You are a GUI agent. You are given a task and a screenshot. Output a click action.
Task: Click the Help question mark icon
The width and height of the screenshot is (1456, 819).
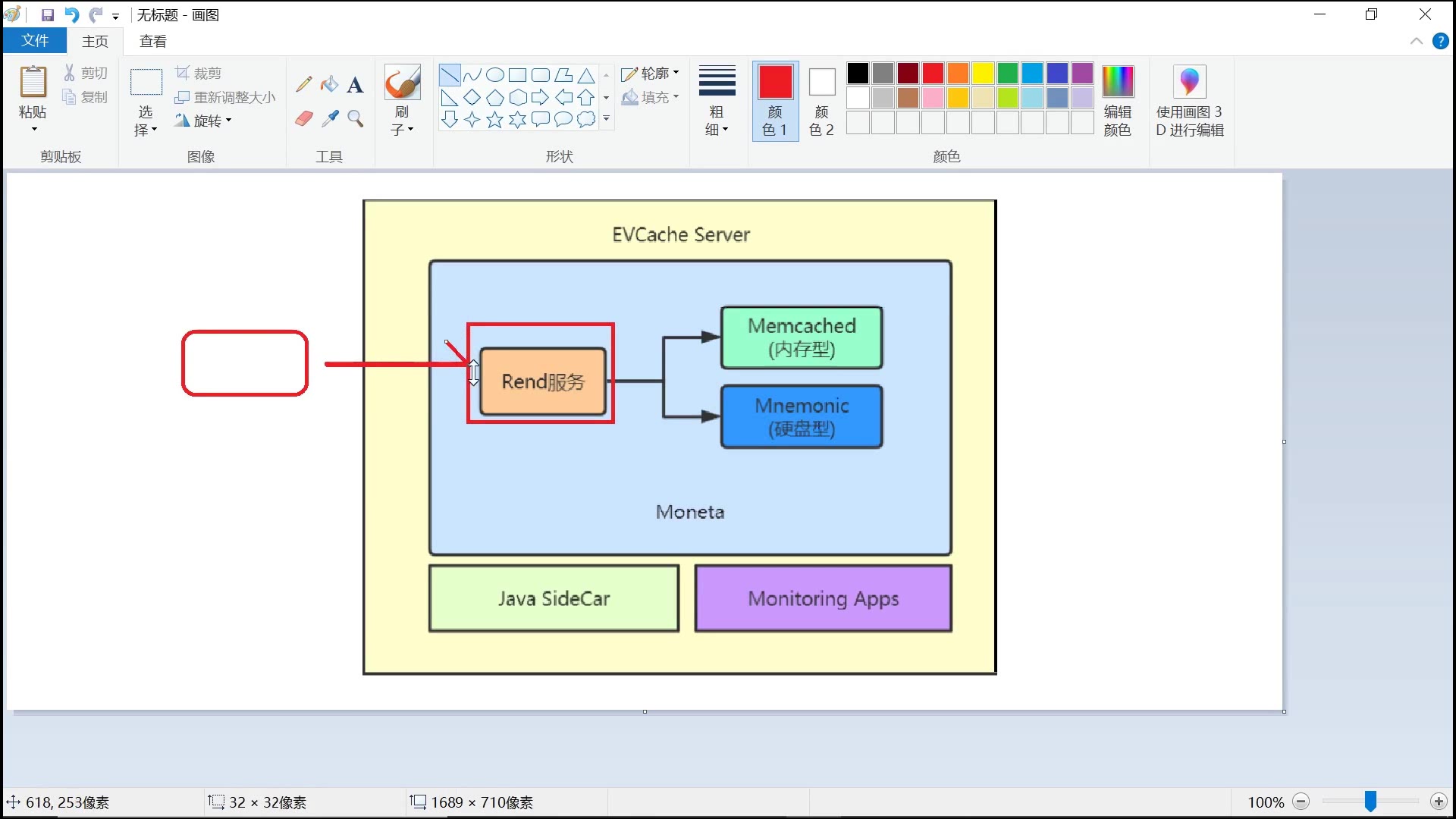pos(1441,41)
